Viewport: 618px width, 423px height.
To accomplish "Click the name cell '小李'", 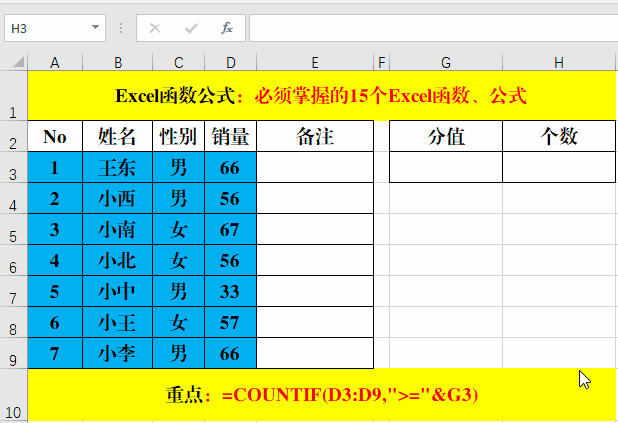I will (117, 353).
